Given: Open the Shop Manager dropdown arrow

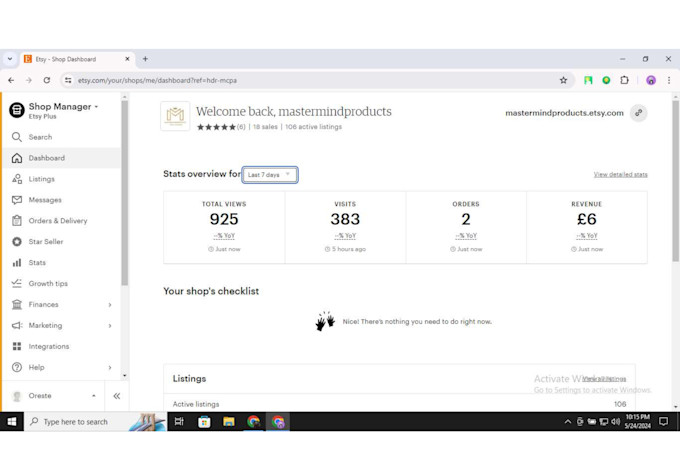Looking at the screenshot, I should (96, 107).
